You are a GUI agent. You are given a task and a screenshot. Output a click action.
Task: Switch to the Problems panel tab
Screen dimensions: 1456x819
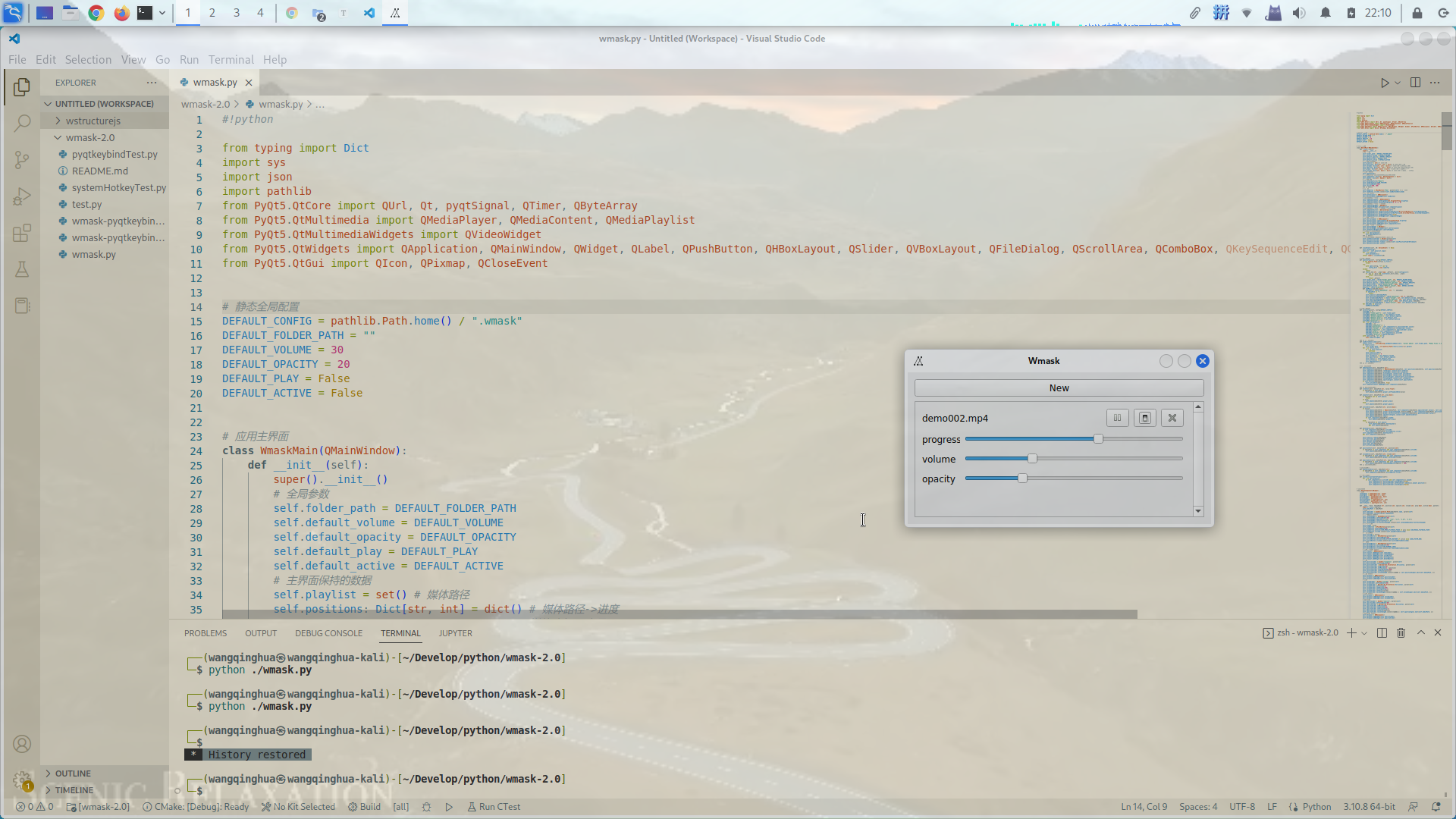point(206,633)
